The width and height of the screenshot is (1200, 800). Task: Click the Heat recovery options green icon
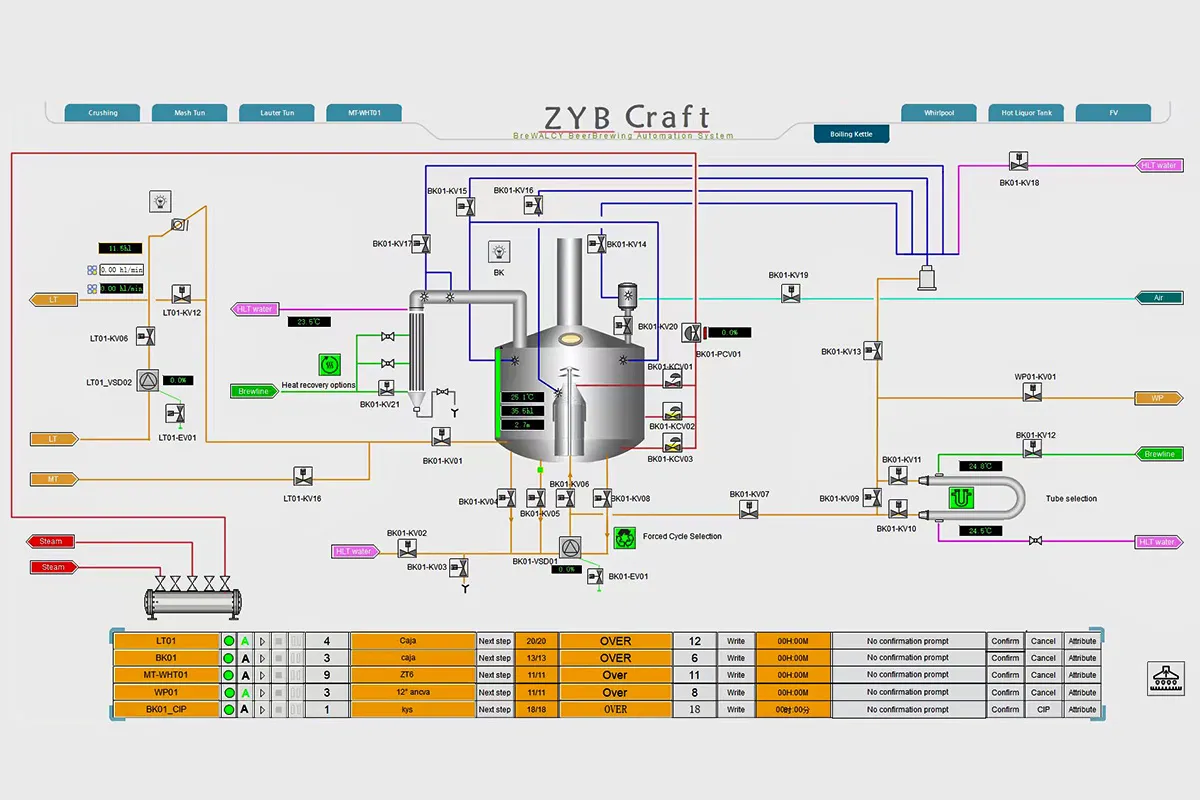click(x=330, y=365)
